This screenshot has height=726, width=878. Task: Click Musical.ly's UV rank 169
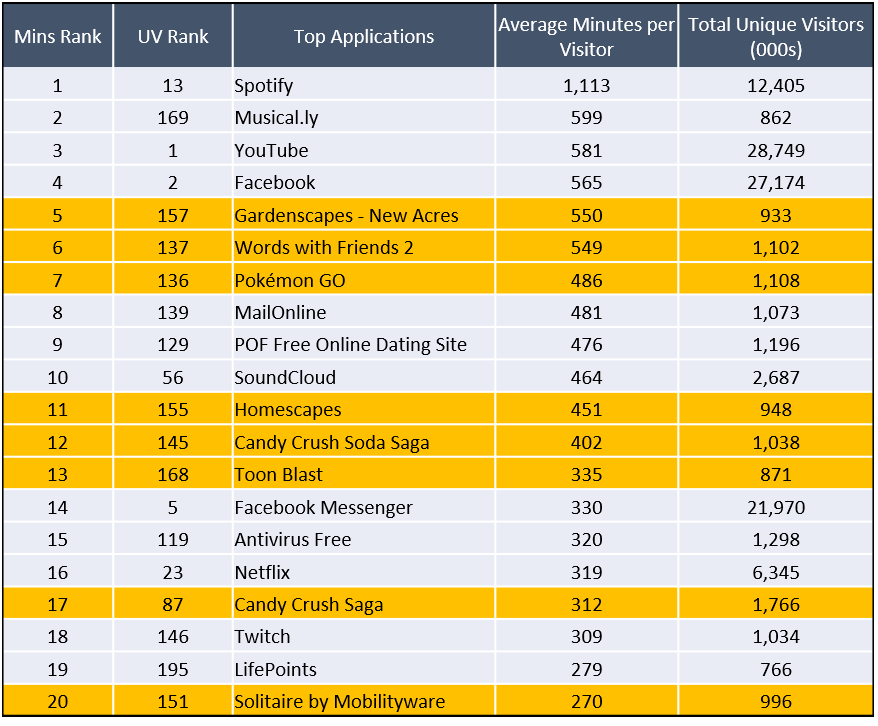tap(172, 118)
